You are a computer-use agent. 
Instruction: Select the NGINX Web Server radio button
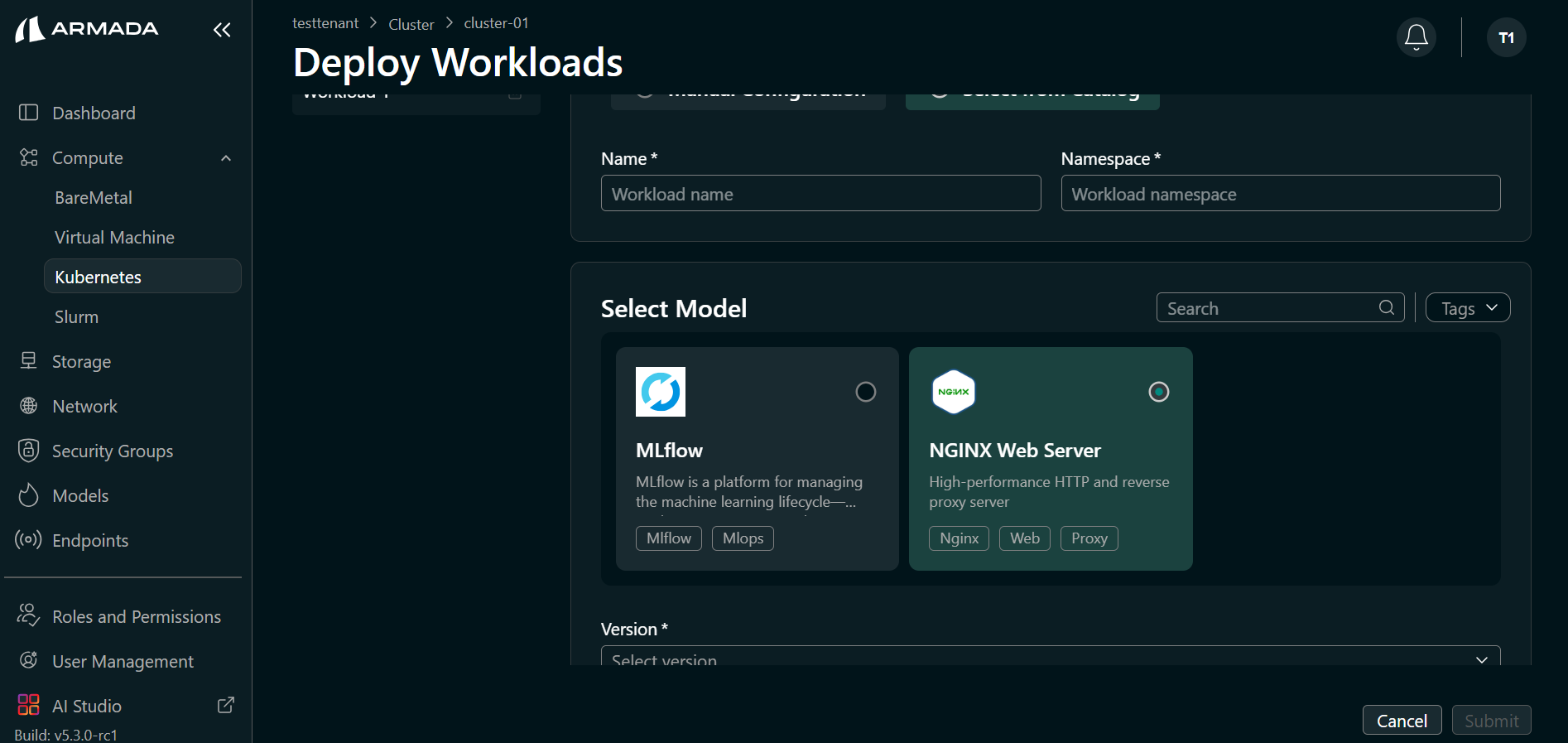(1159, 392)
